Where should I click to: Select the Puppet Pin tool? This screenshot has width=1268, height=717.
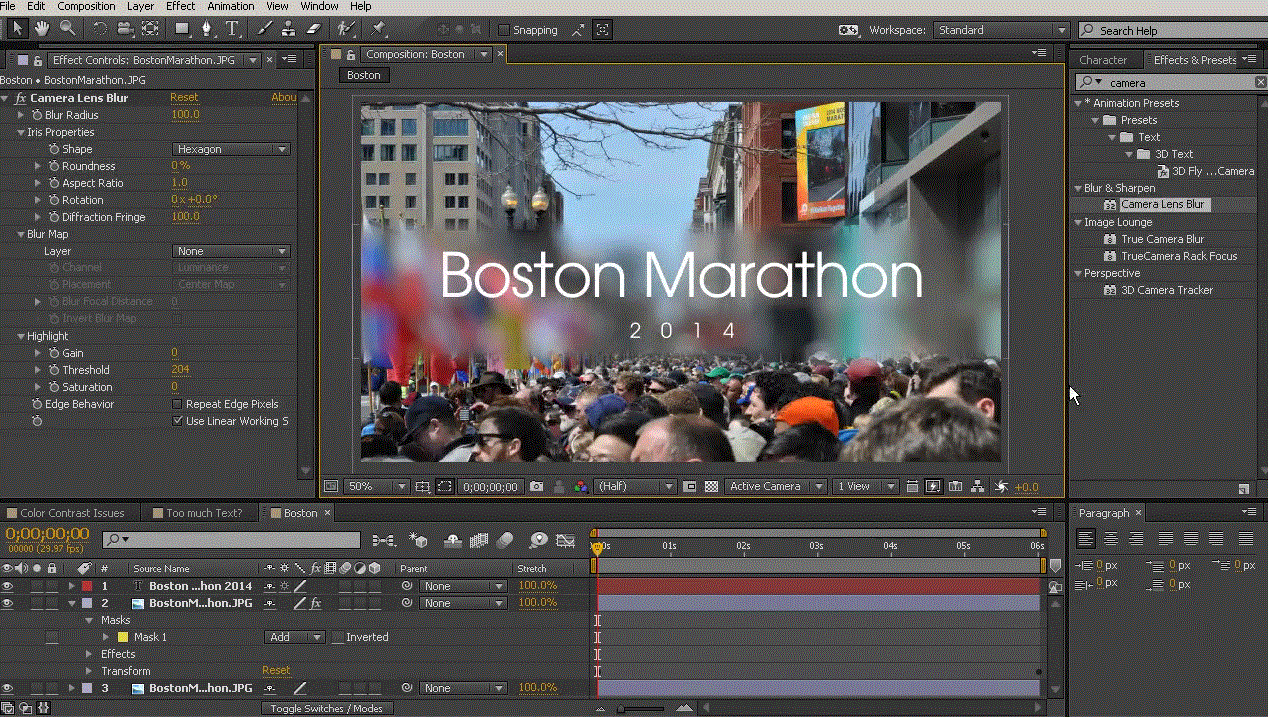coord(379,29)
